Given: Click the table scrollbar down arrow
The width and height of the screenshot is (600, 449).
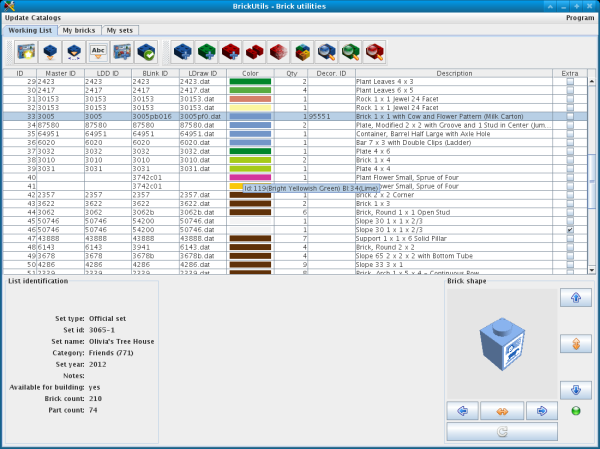Looking at the screenshot, I should pos(592,270).
